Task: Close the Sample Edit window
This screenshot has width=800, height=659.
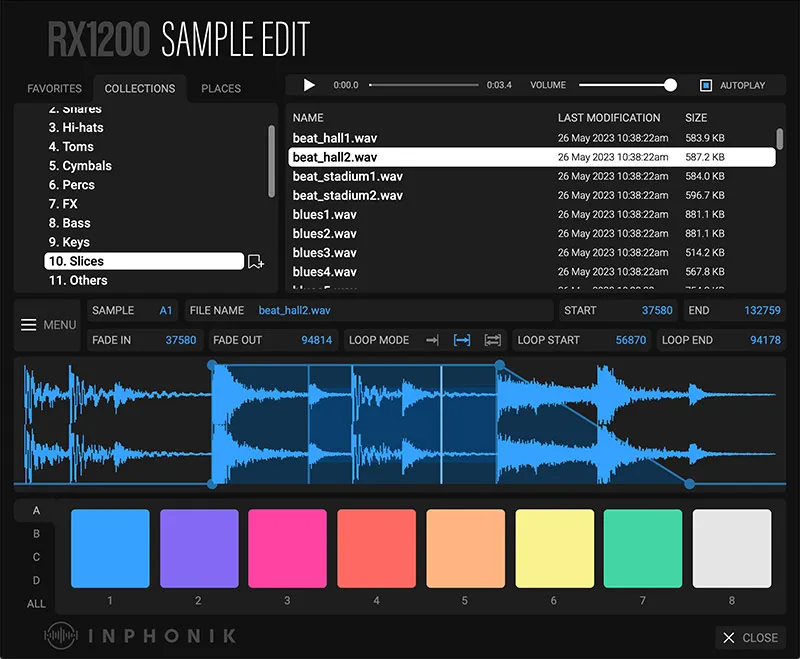Action: (750, 638)
